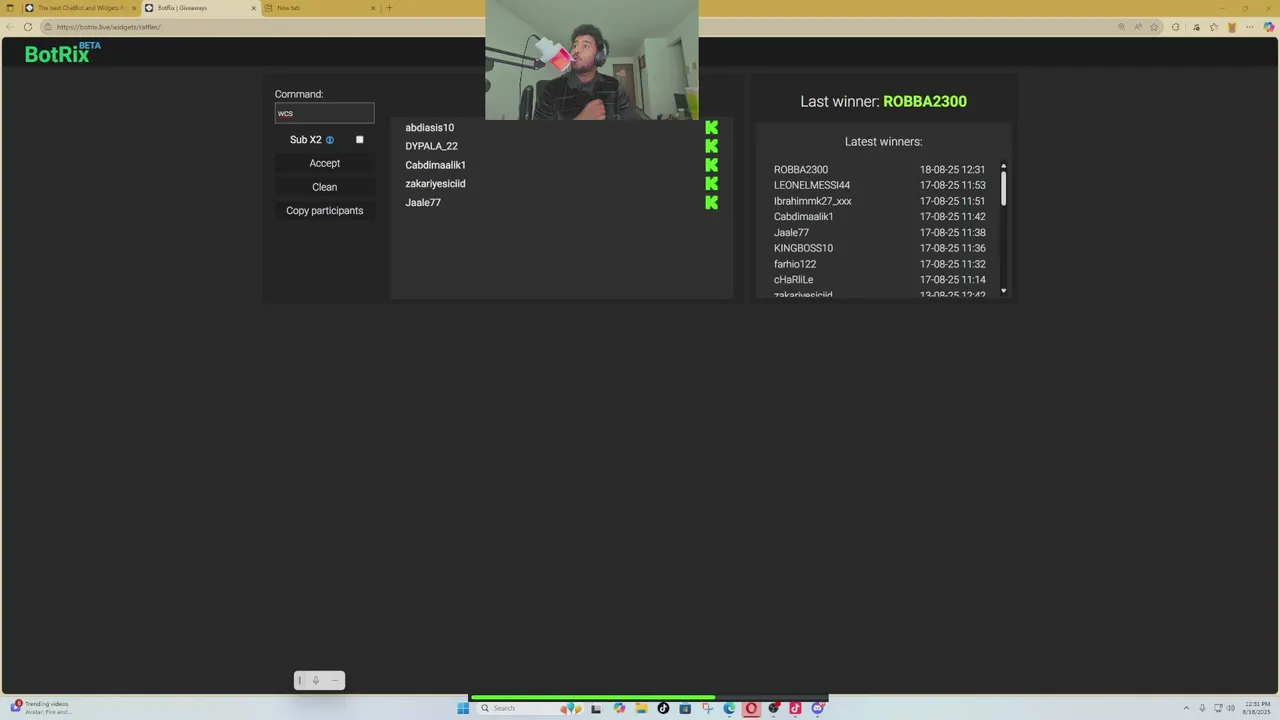Image resolution: width=1280 pixels, height=720 pixels.
Task: Open Discord from taskbar
Action: click(x=817, y=708)
